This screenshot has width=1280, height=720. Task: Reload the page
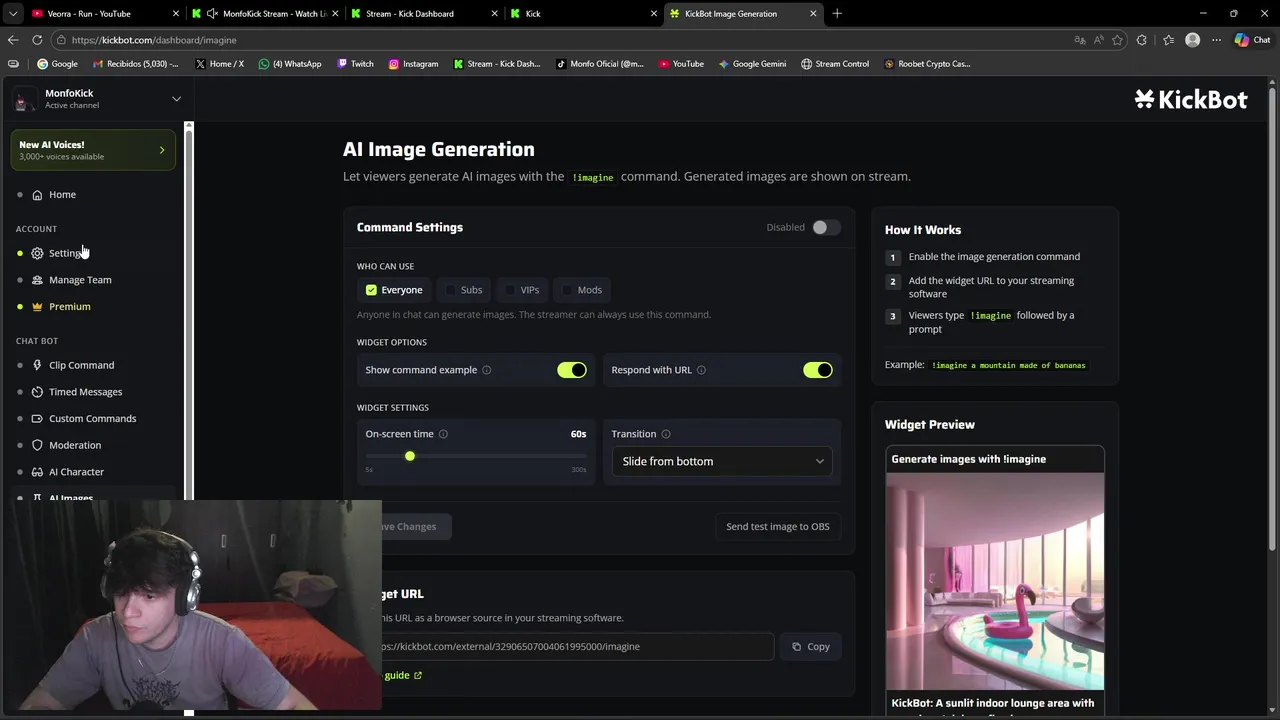(x=37, y=40)
